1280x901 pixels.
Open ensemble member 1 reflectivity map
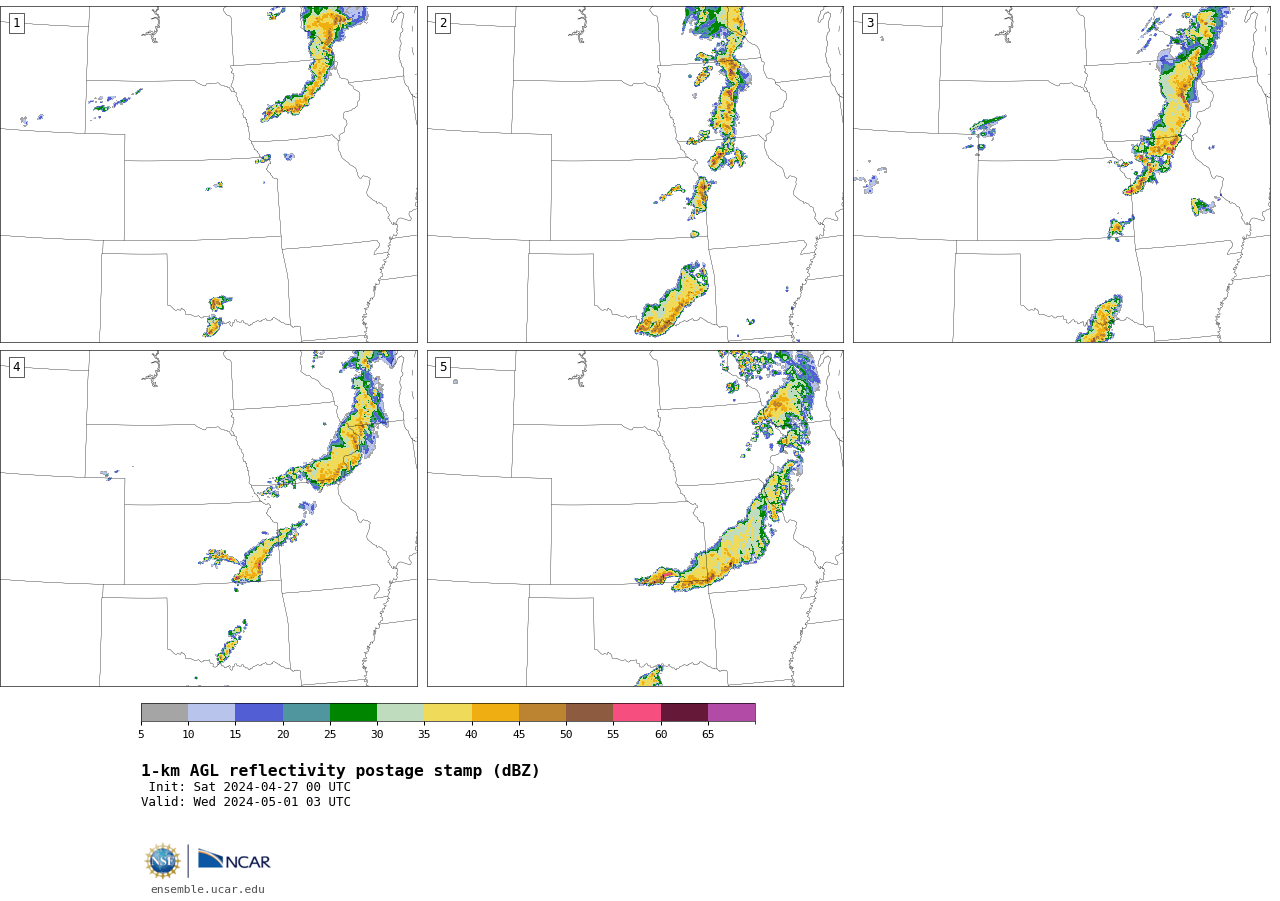point(209,174)
